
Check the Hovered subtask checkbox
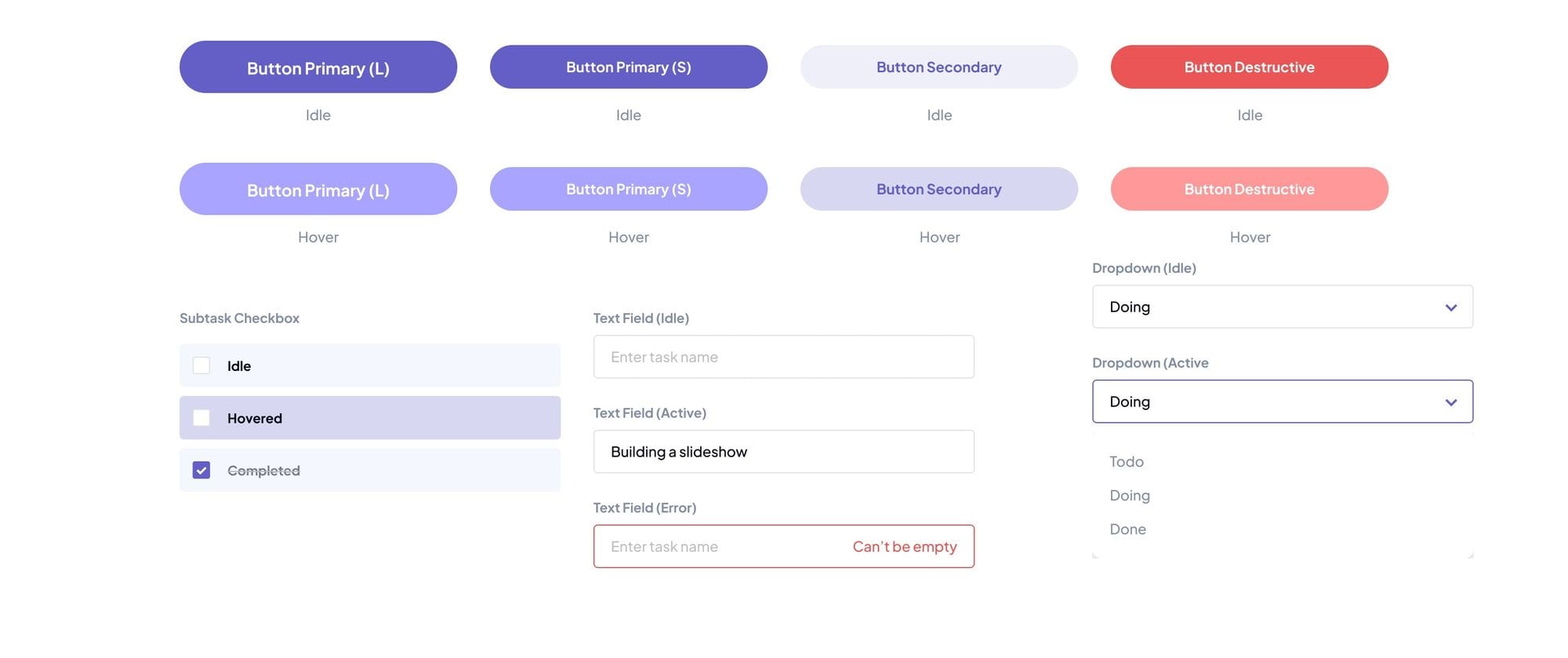click(x=201, y=418)
